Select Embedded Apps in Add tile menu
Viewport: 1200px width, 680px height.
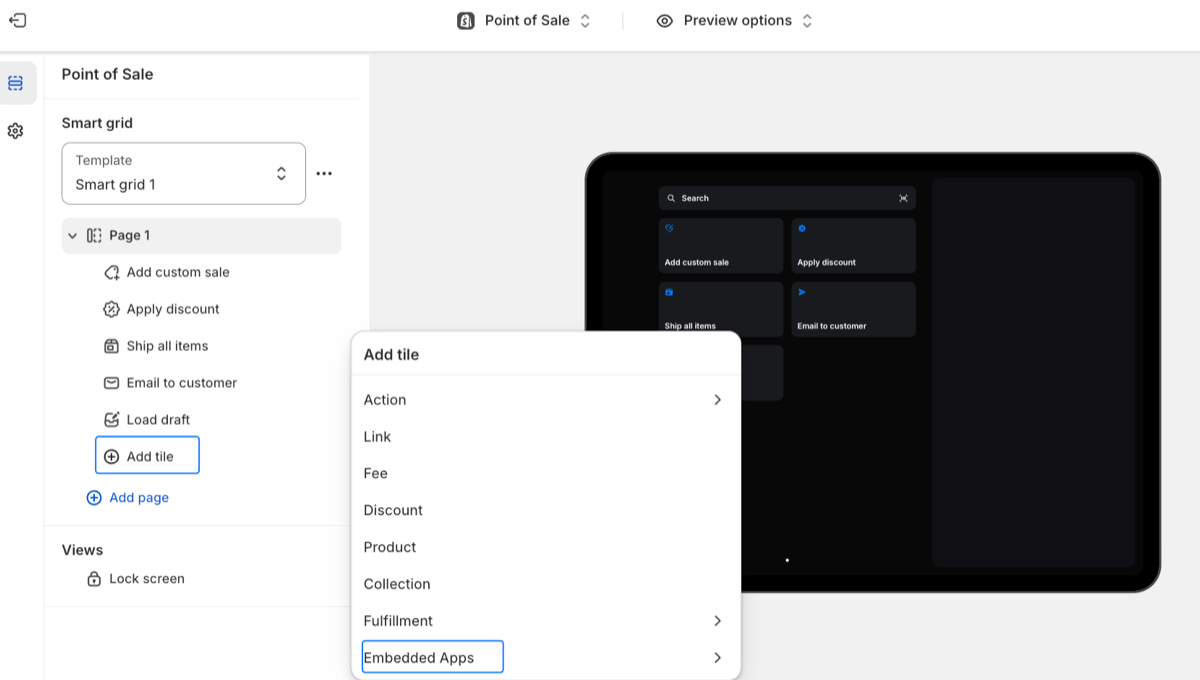pos(432,657)
